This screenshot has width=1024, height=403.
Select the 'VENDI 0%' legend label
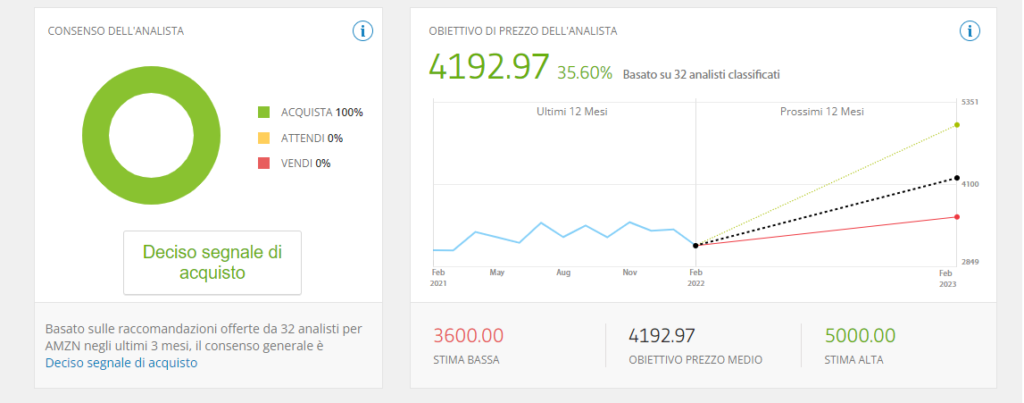(x=306, y=163)
